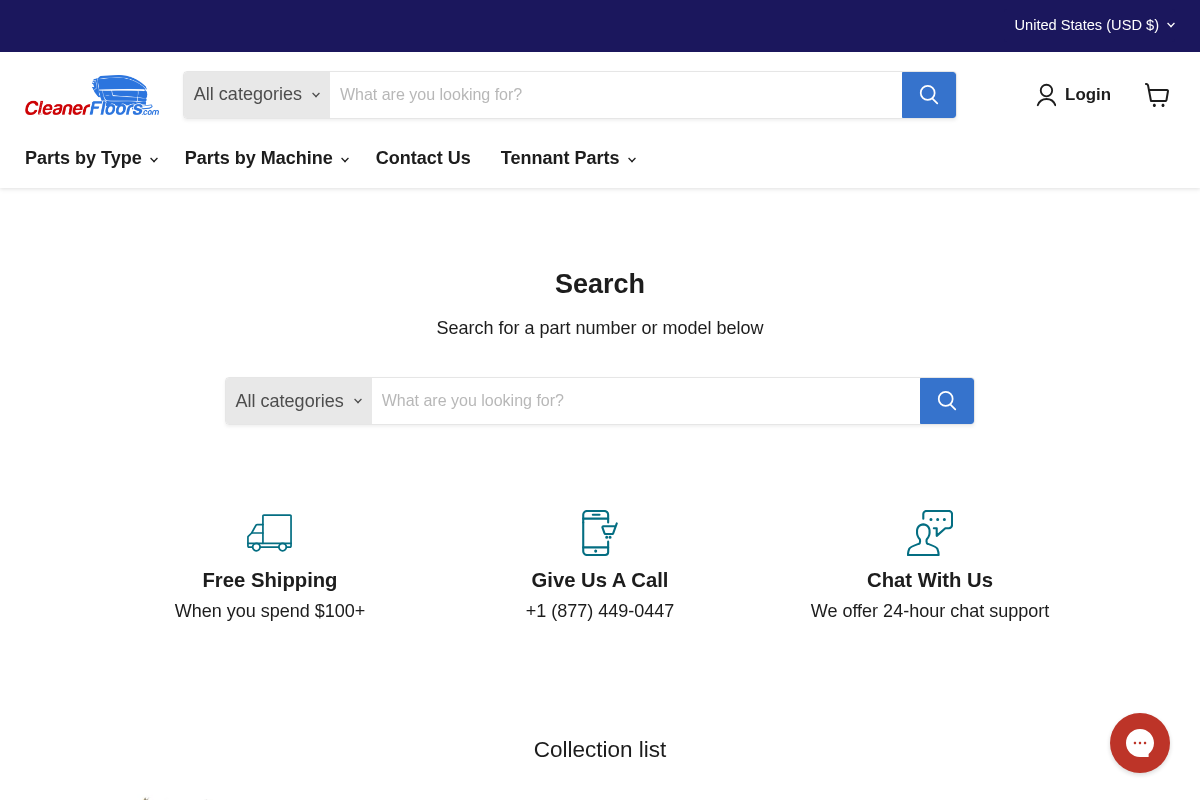
Task: Click the Free Shipping truck icon
Action: tap(269, 533)
